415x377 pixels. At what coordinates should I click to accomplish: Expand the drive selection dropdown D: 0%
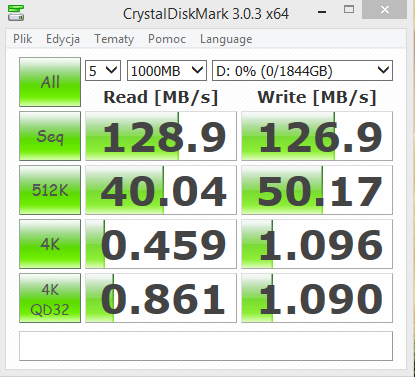(302, 71)
